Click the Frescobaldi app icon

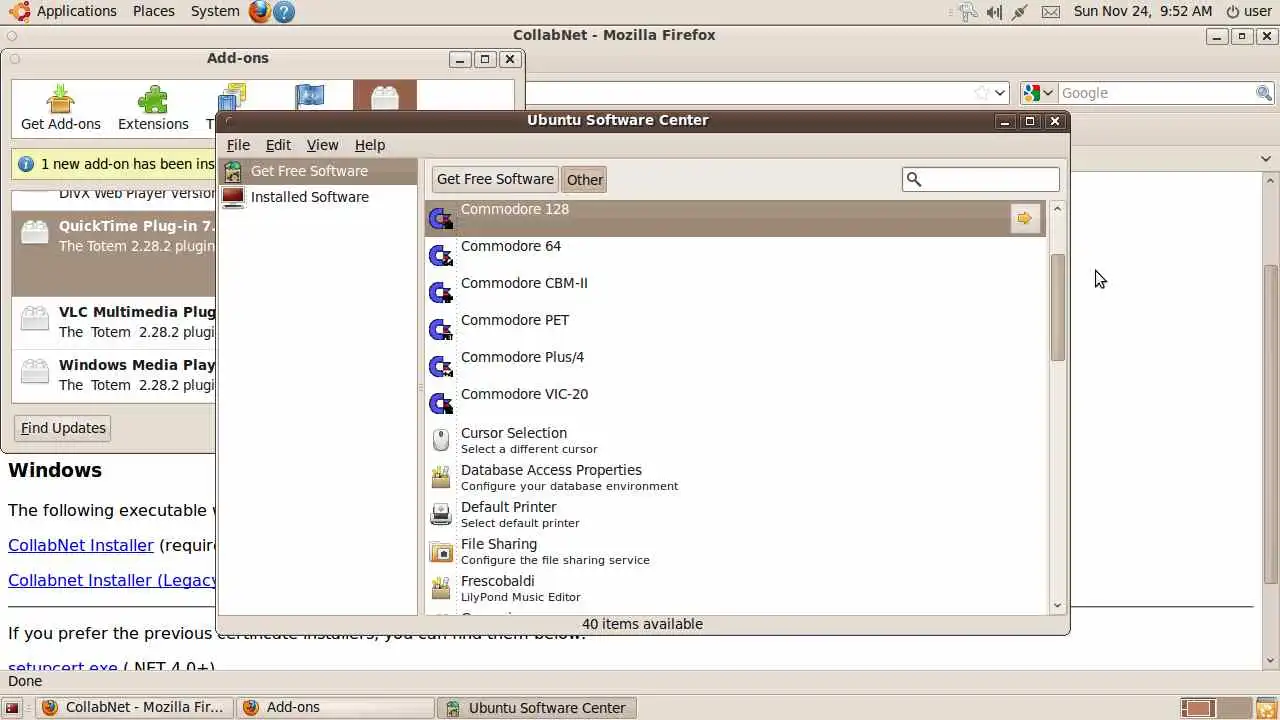tap(441, 588)
